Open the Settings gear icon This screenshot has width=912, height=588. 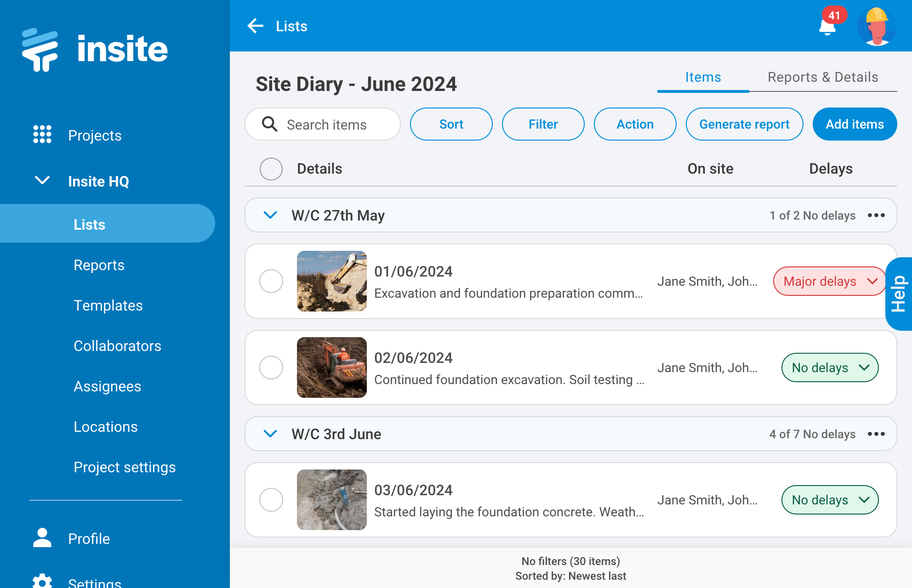[42, 581]
